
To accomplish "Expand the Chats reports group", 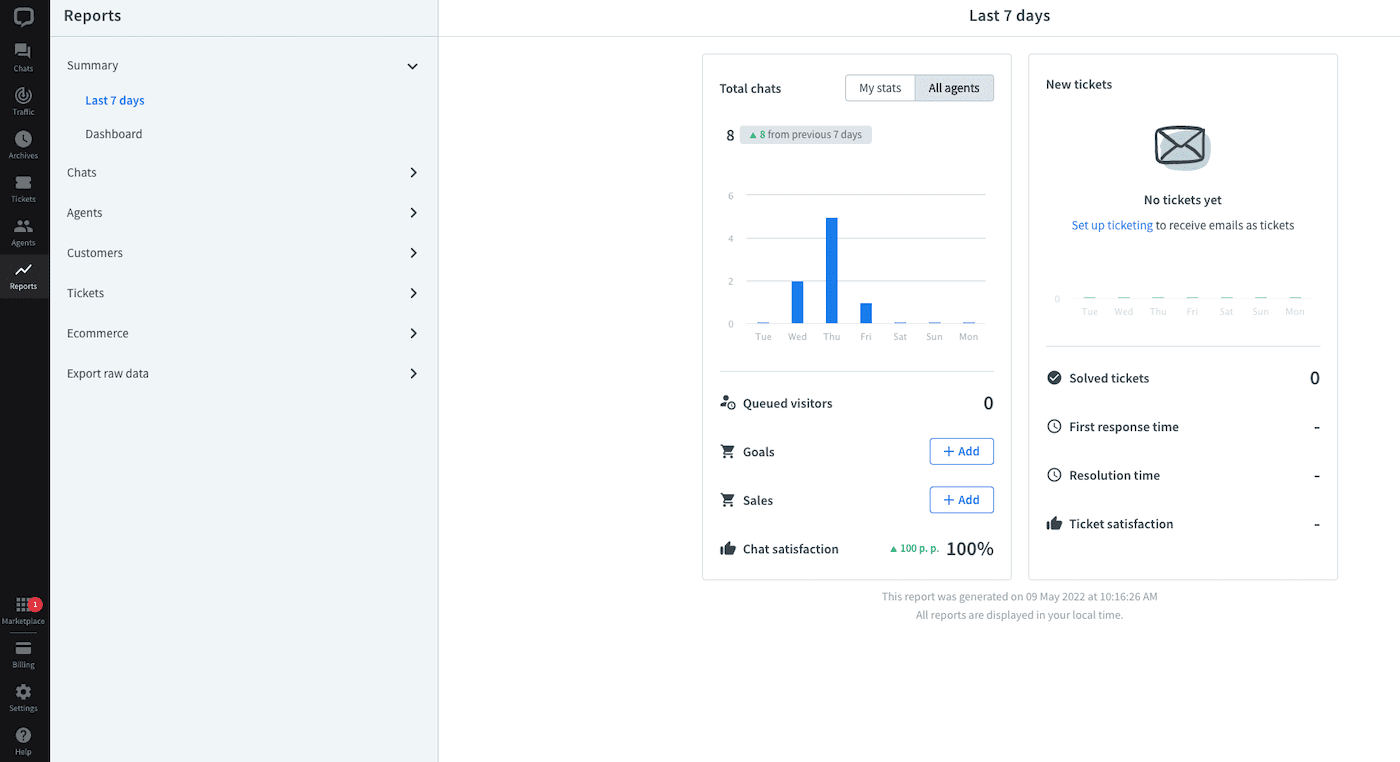I will coord(412,173).
